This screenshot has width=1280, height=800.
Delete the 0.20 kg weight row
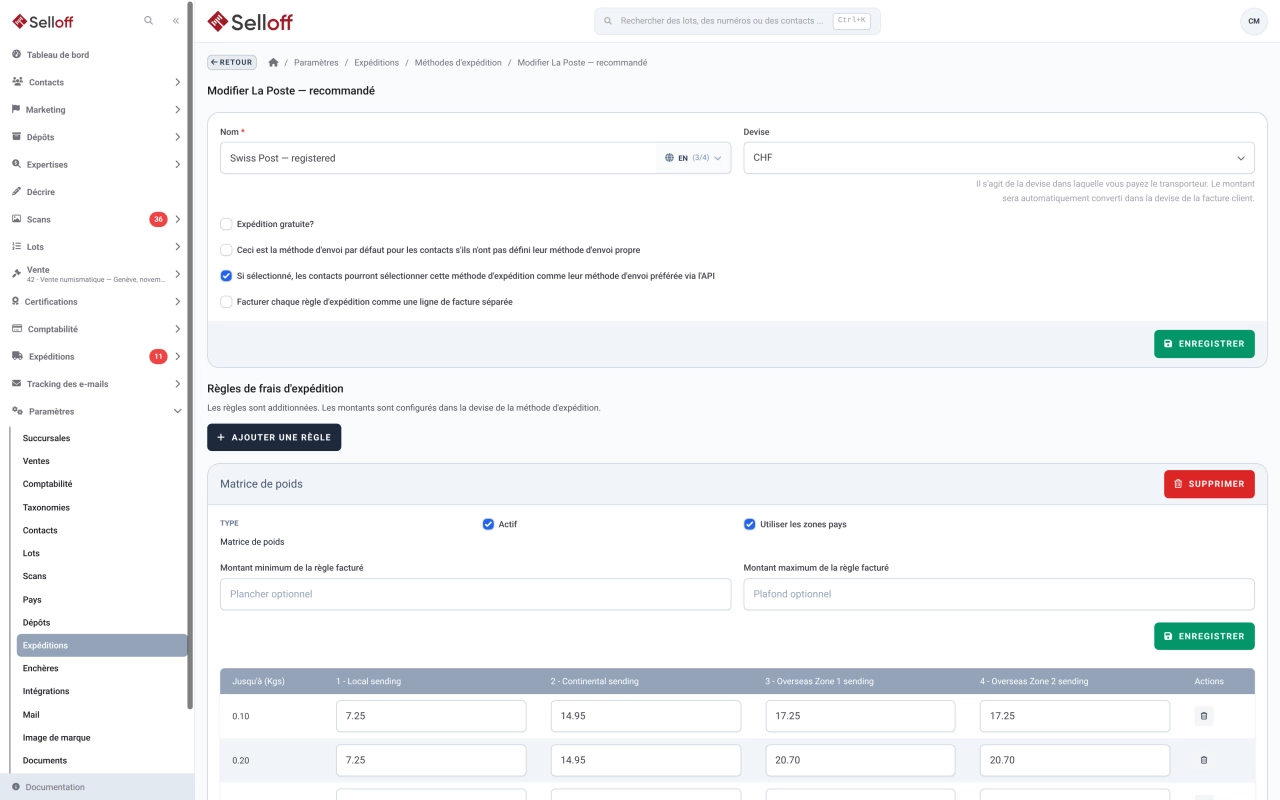(1204, 760)
